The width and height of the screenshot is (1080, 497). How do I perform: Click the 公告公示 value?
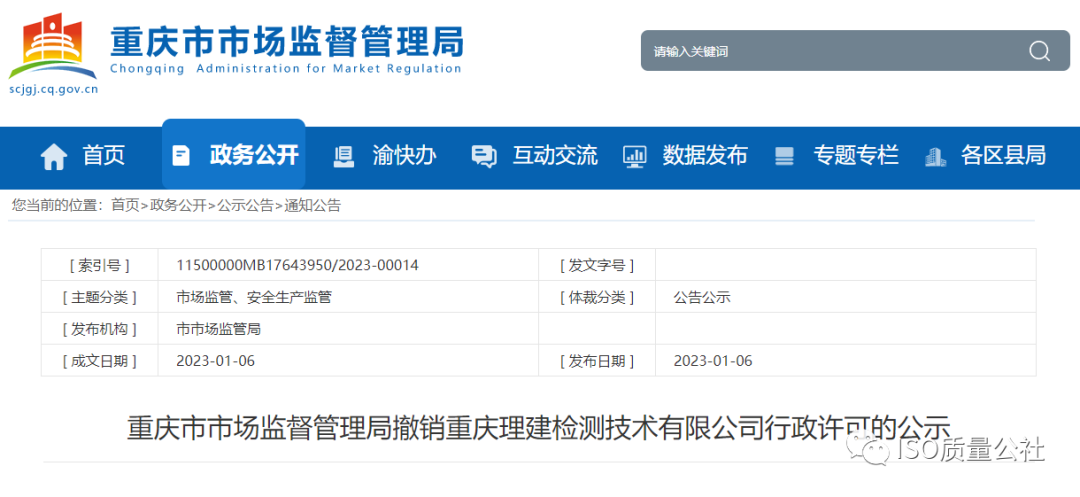(x=702, y=297)
